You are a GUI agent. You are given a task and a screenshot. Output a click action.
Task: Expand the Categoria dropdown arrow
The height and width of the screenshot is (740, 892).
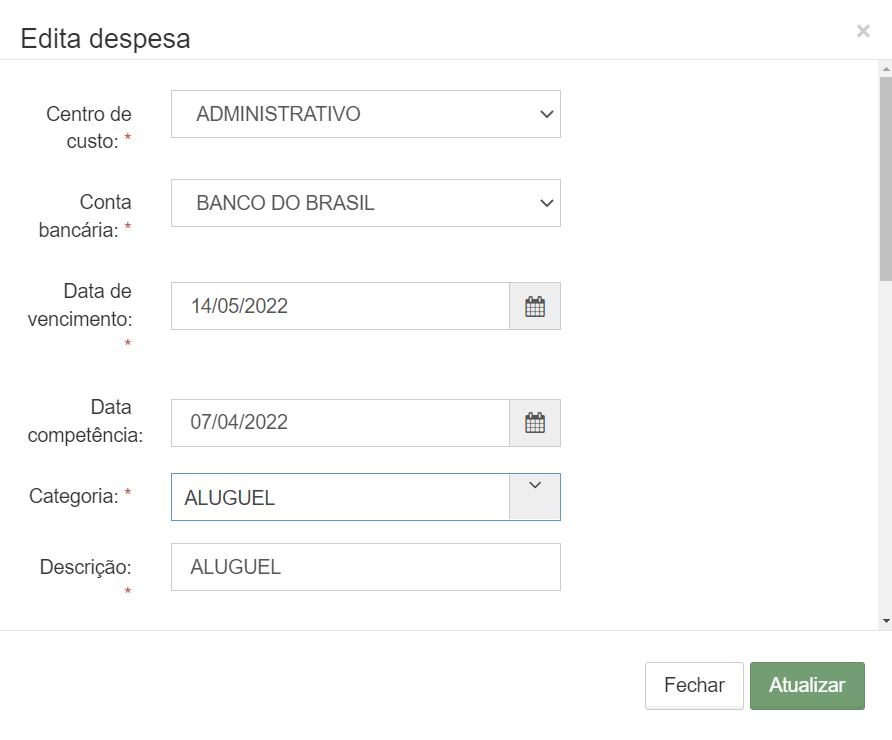tap(535, 497)
